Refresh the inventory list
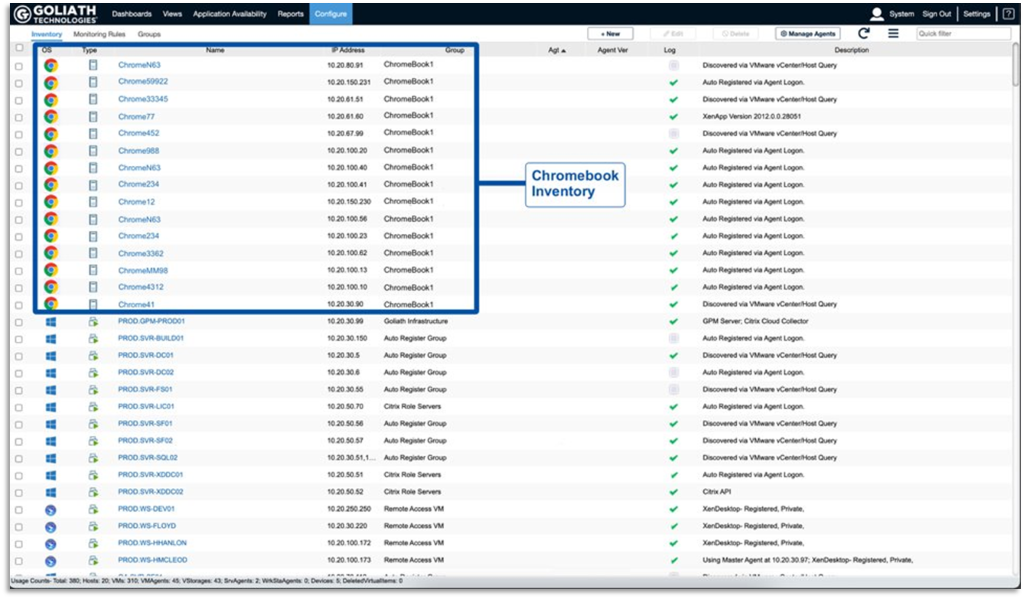This screenshot has width=1024, height=599. pos(863,33)
